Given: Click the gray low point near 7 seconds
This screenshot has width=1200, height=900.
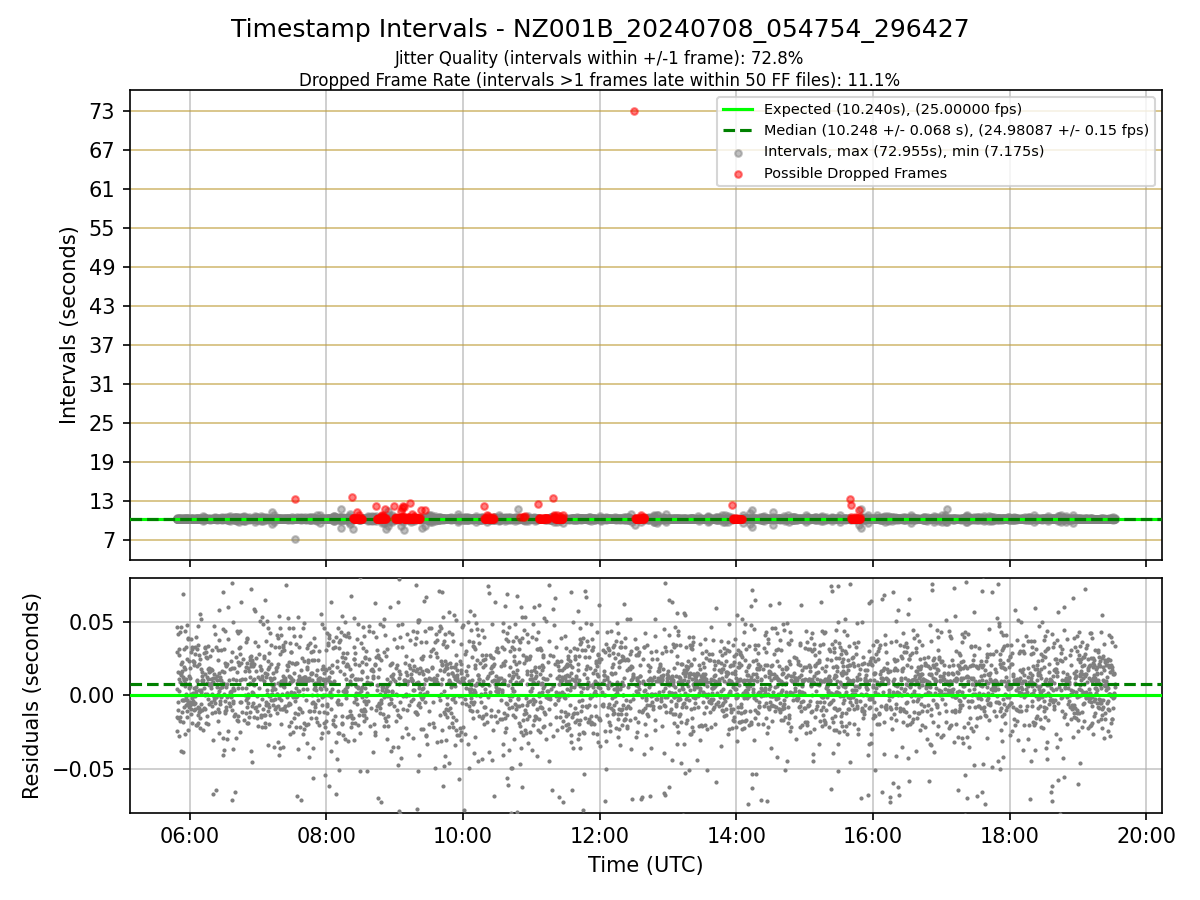Looking at the screenshot, I should (x=295, y=539).
